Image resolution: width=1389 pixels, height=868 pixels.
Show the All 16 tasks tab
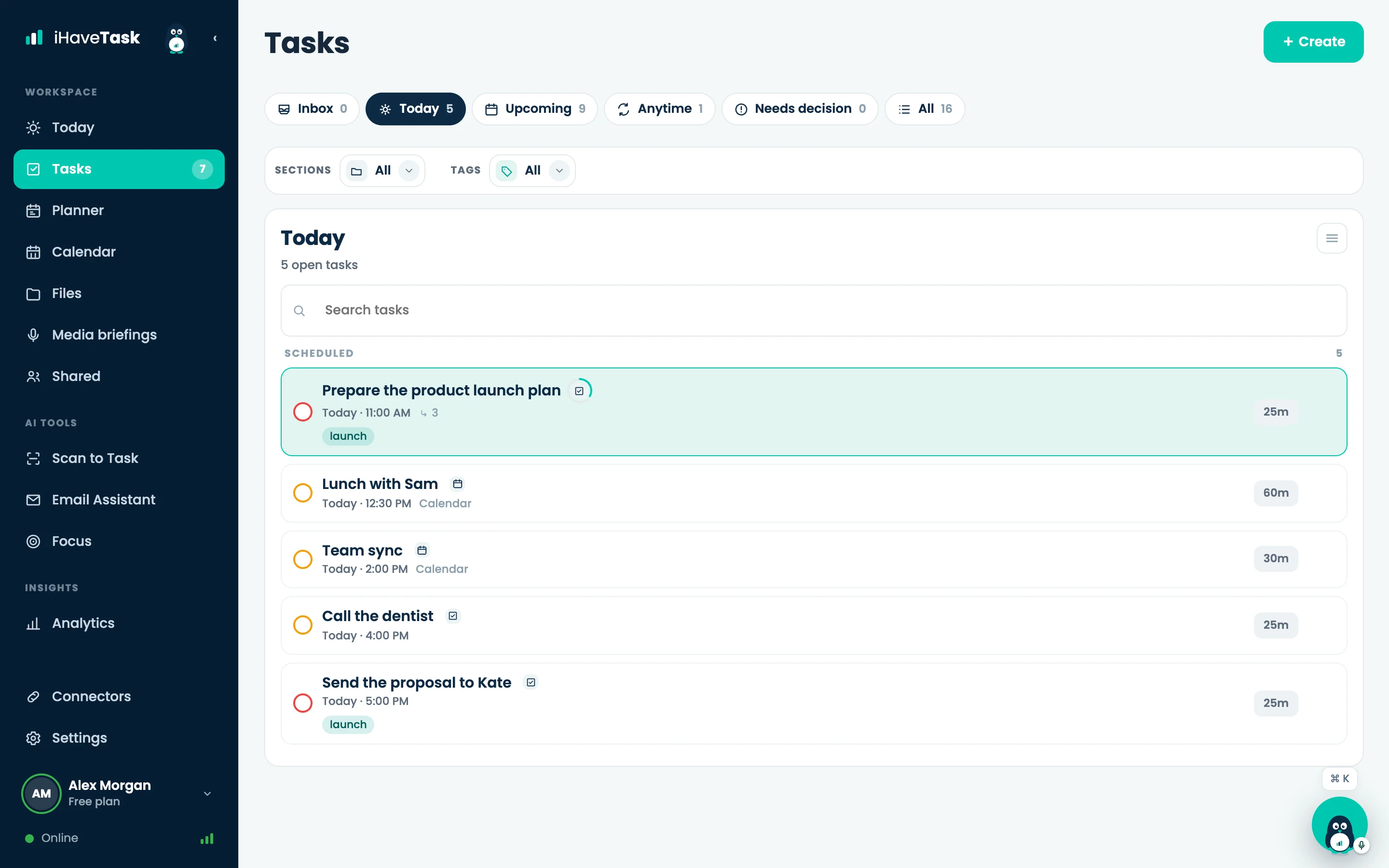(x=925, y=109)
